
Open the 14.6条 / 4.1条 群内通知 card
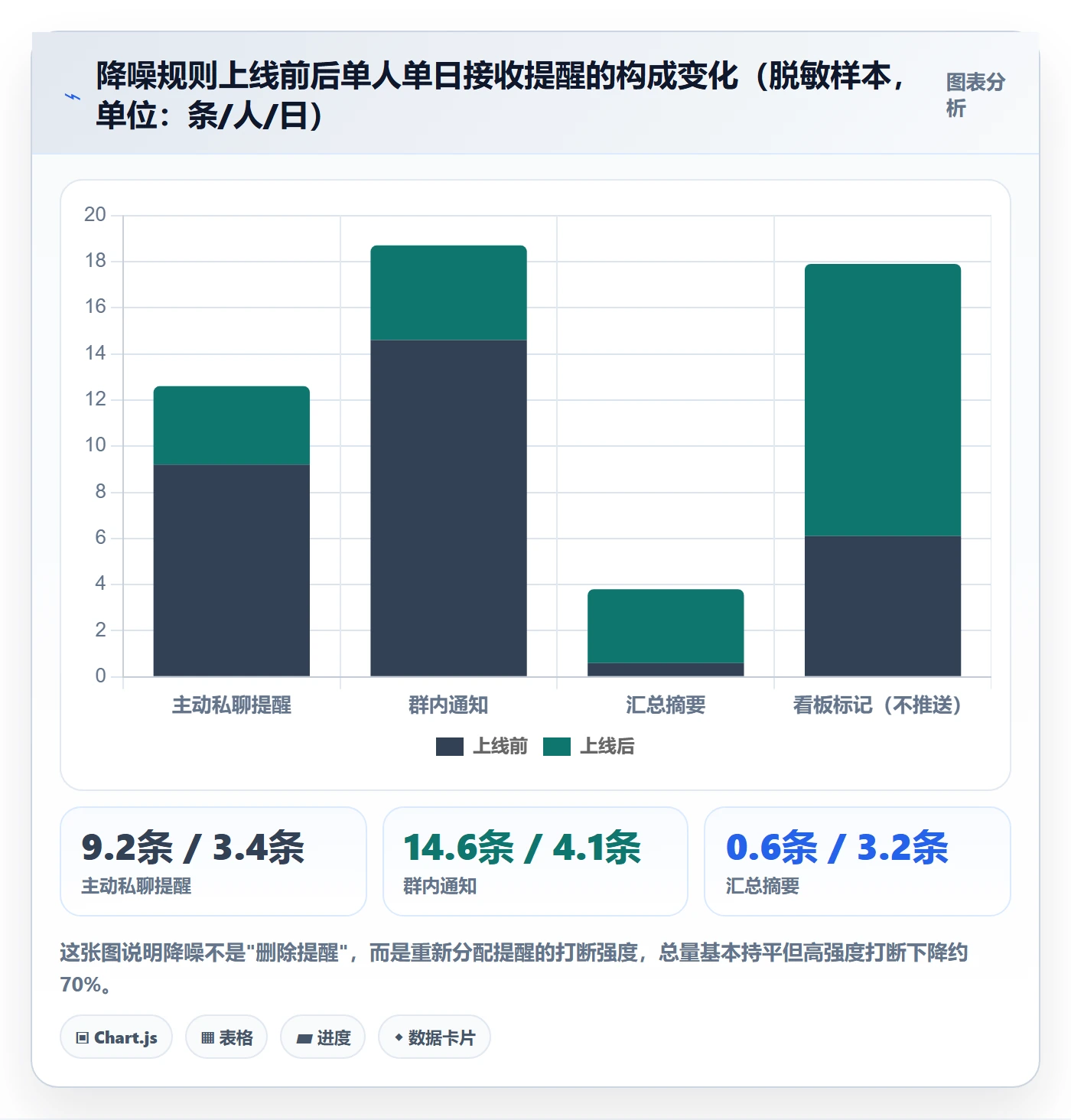tap(535, 861)
